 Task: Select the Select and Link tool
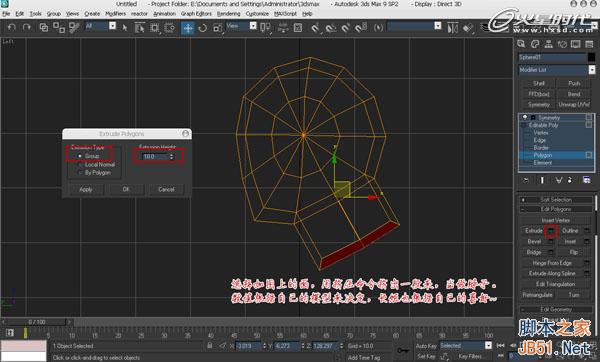(44, 28)
